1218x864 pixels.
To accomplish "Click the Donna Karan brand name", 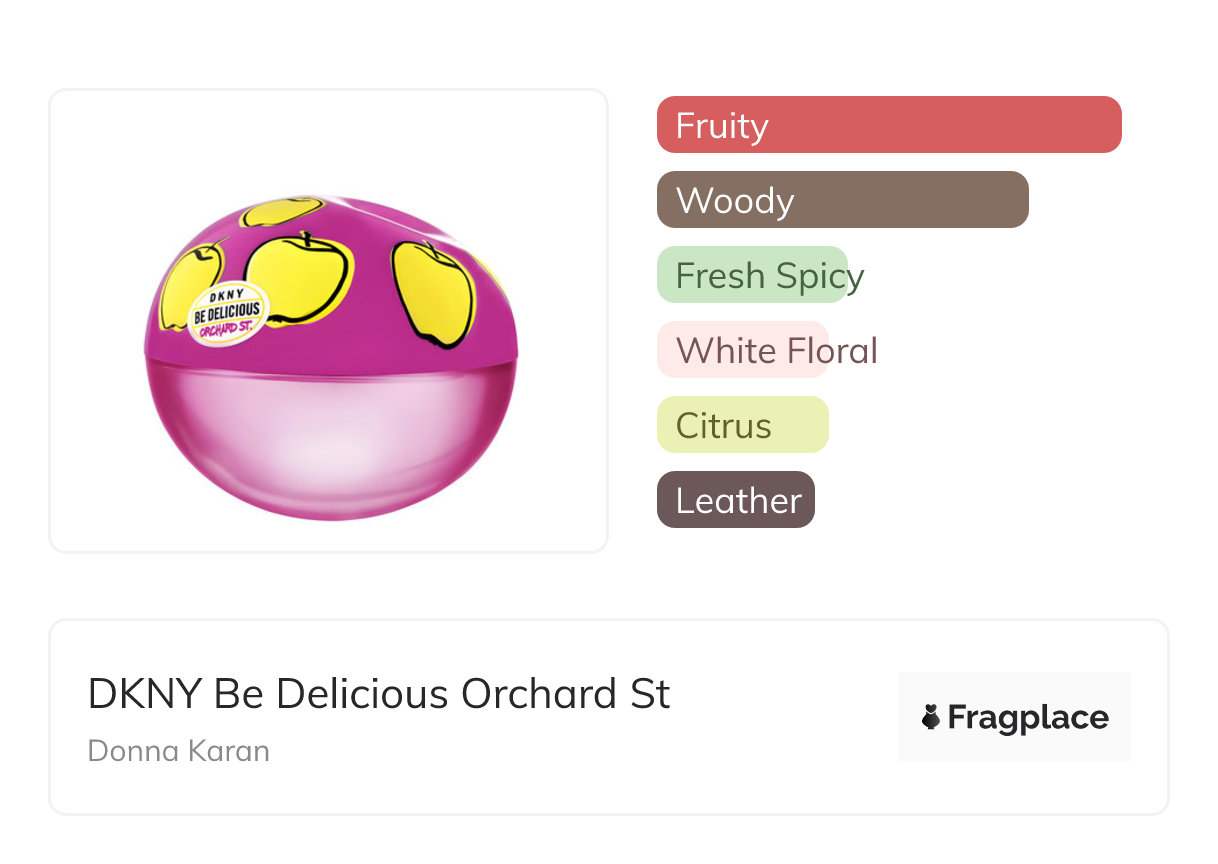I will point(179,751).
